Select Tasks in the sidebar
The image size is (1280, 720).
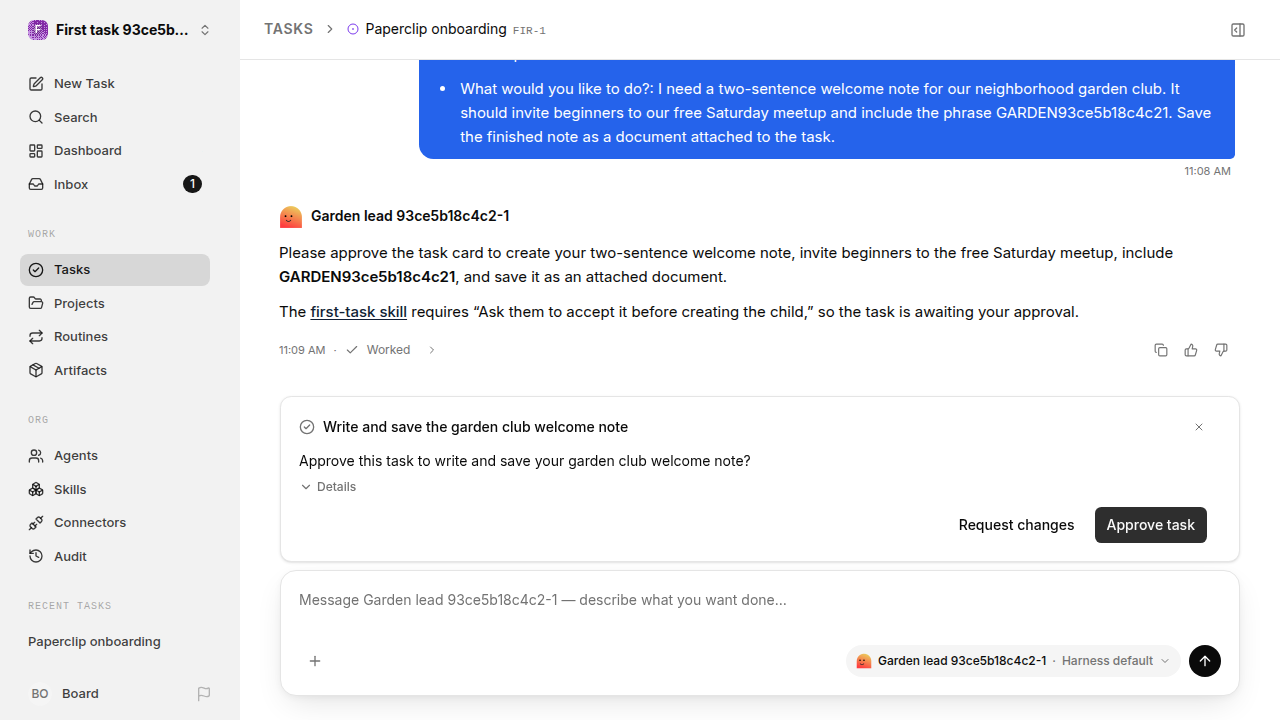(115, 270)
